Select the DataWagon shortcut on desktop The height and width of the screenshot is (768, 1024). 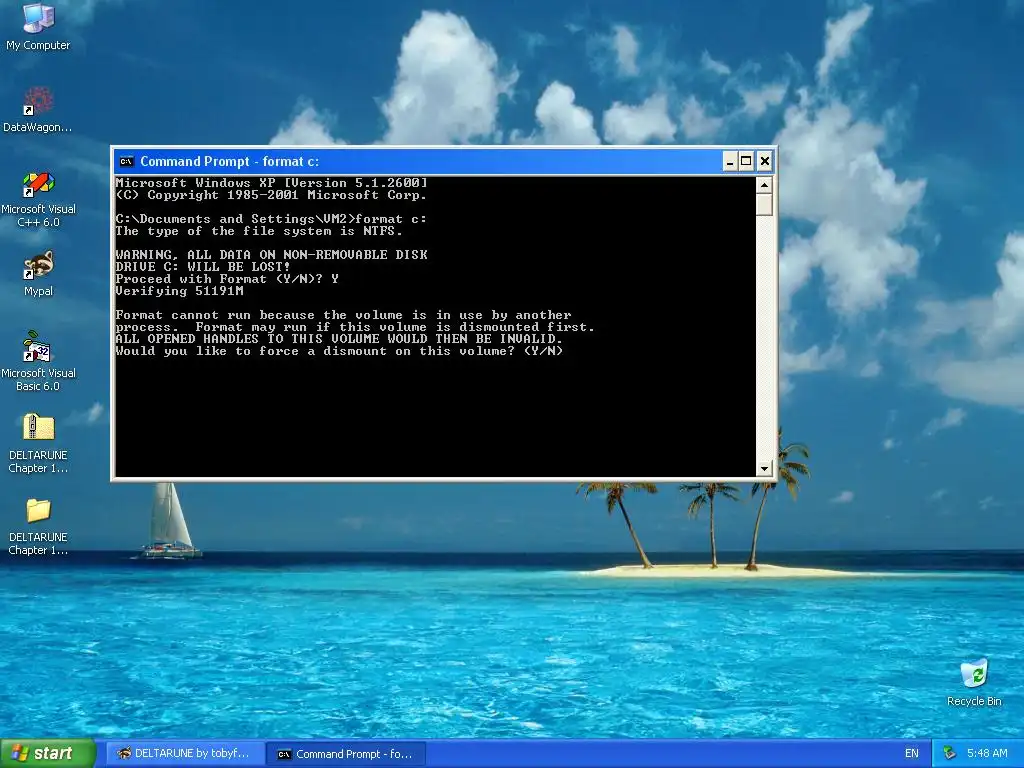click(x=38, y=110)
